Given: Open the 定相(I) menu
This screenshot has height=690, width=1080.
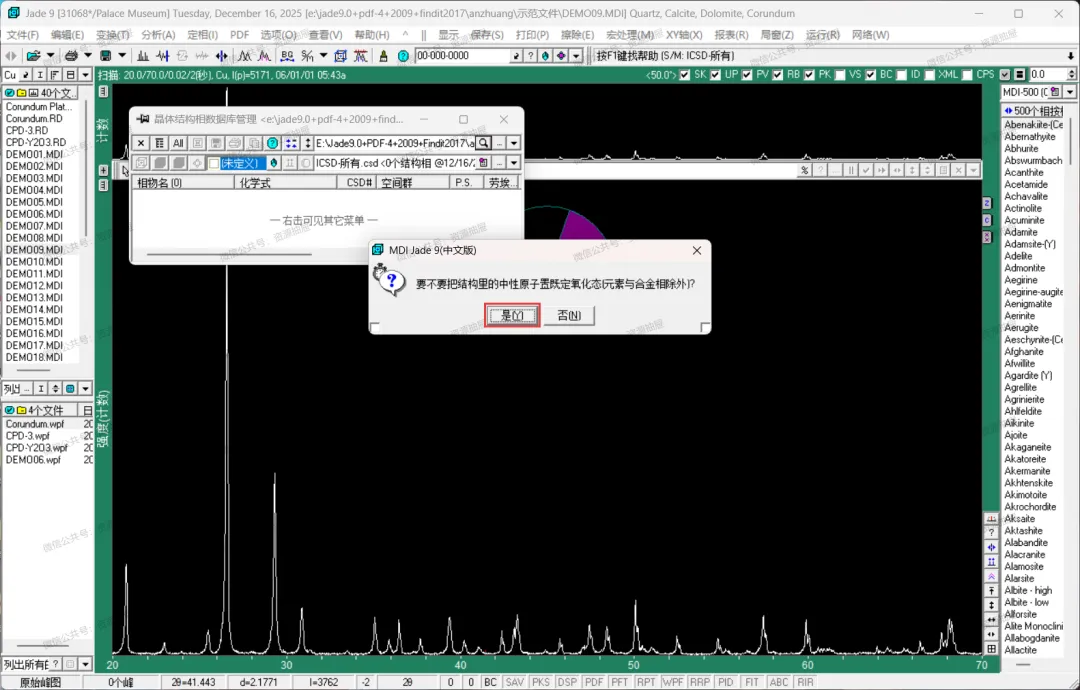Looking at the screenshot, I should (x=202, y=34).
